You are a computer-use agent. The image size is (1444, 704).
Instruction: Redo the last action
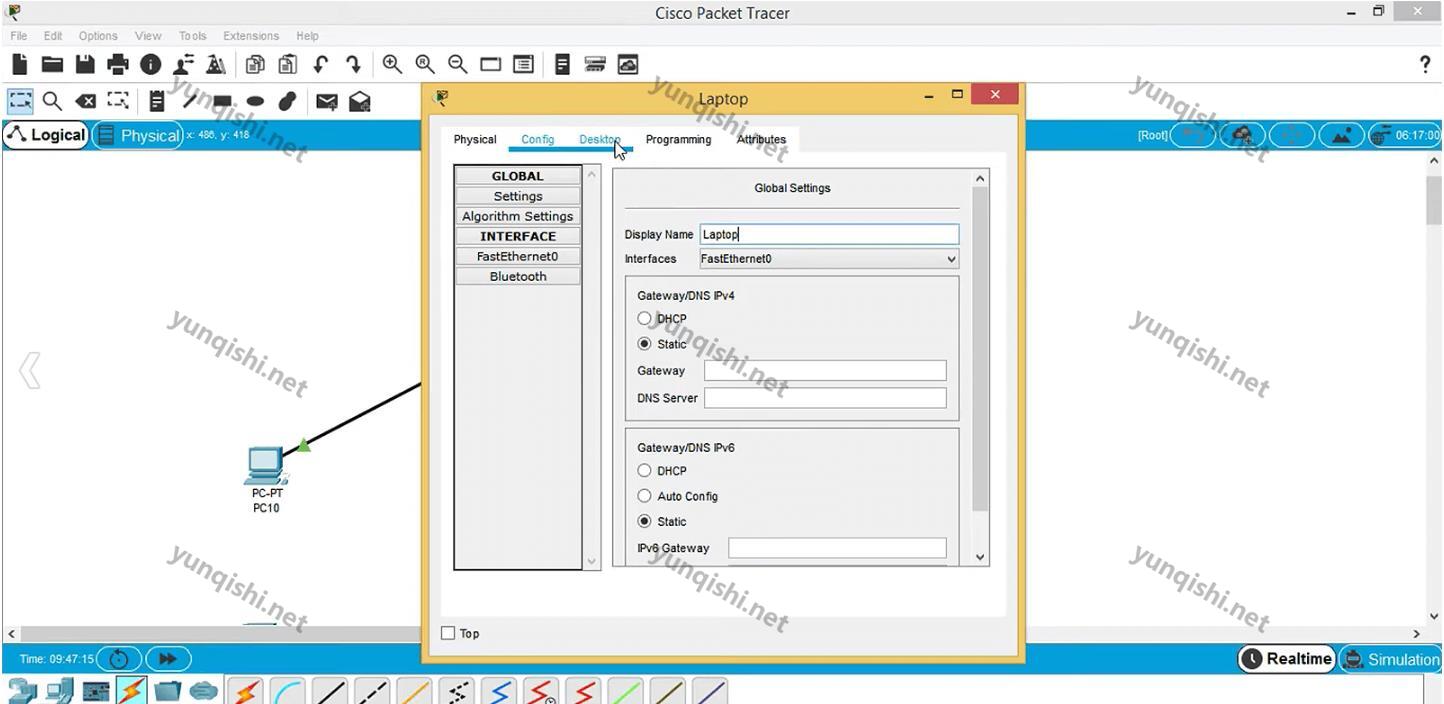(x=353, y=65)
